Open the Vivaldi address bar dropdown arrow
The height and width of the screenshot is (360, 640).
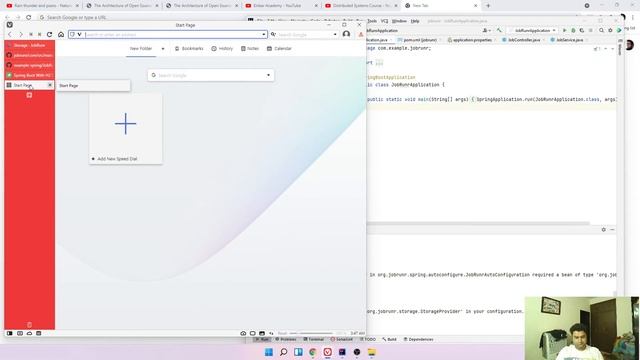point(264,35)
